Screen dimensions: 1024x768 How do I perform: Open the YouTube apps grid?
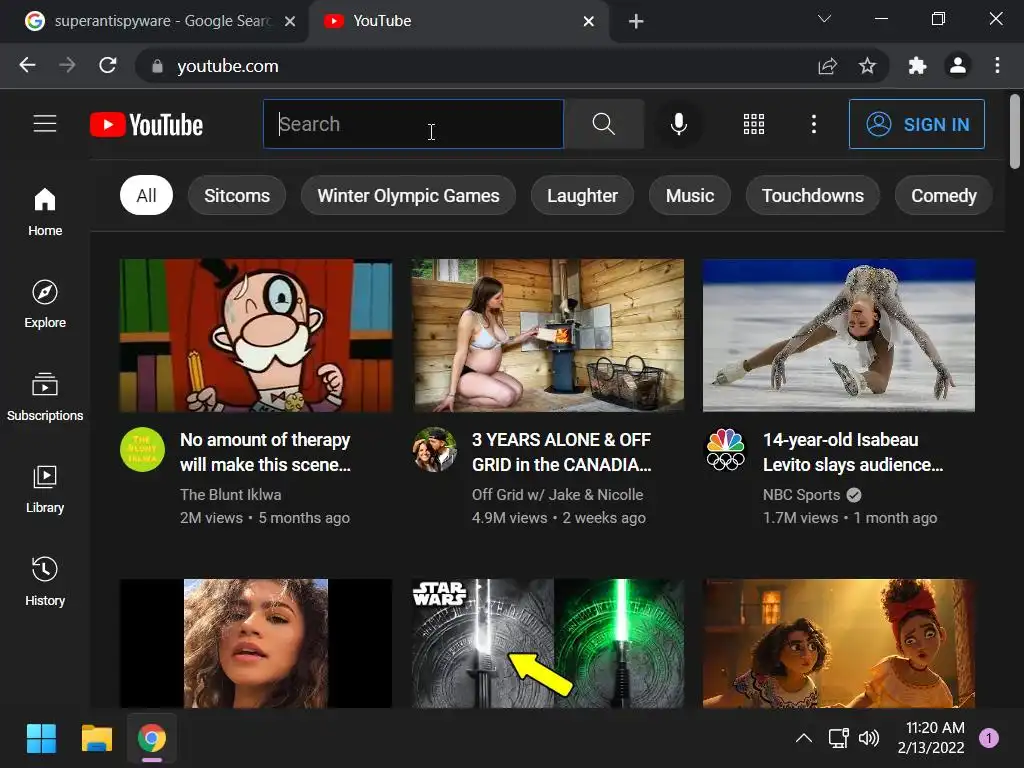754,124
